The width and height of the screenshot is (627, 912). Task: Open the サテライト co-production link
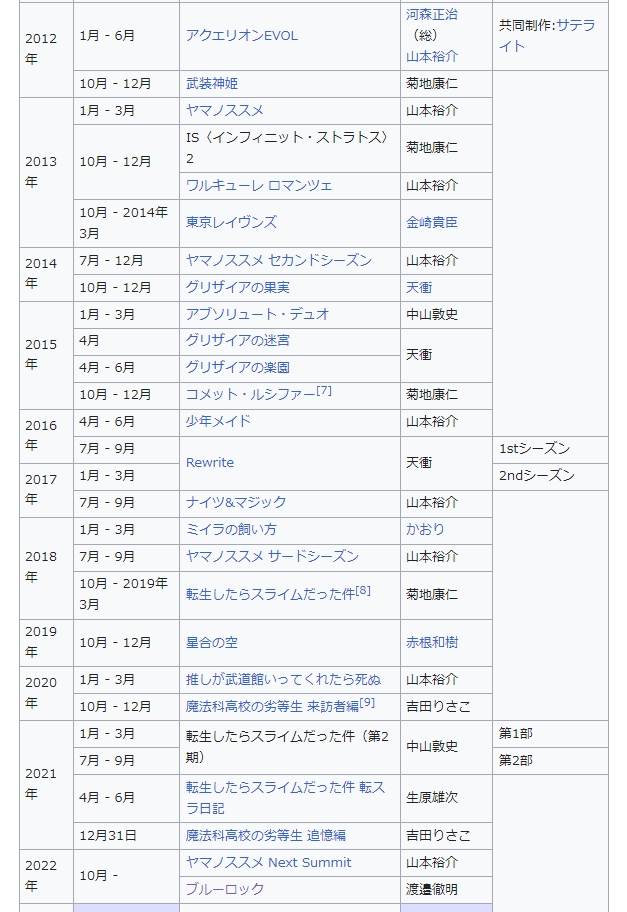point(547,35)
